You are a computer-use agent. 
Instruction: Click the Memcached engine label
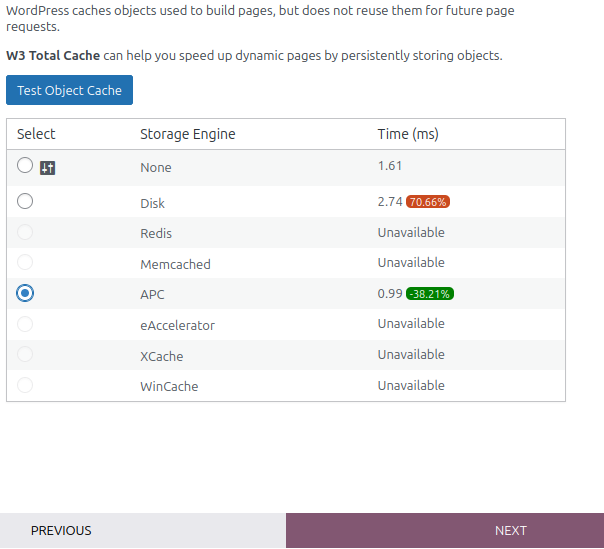[175, 264]
